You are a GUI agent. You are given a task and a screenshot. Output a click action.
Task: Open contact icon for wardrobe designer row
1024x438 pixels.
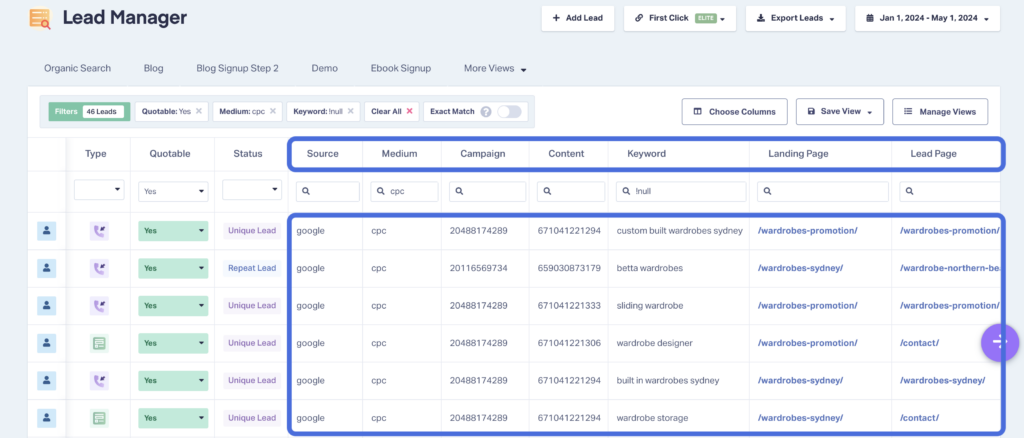pos(46,343)
